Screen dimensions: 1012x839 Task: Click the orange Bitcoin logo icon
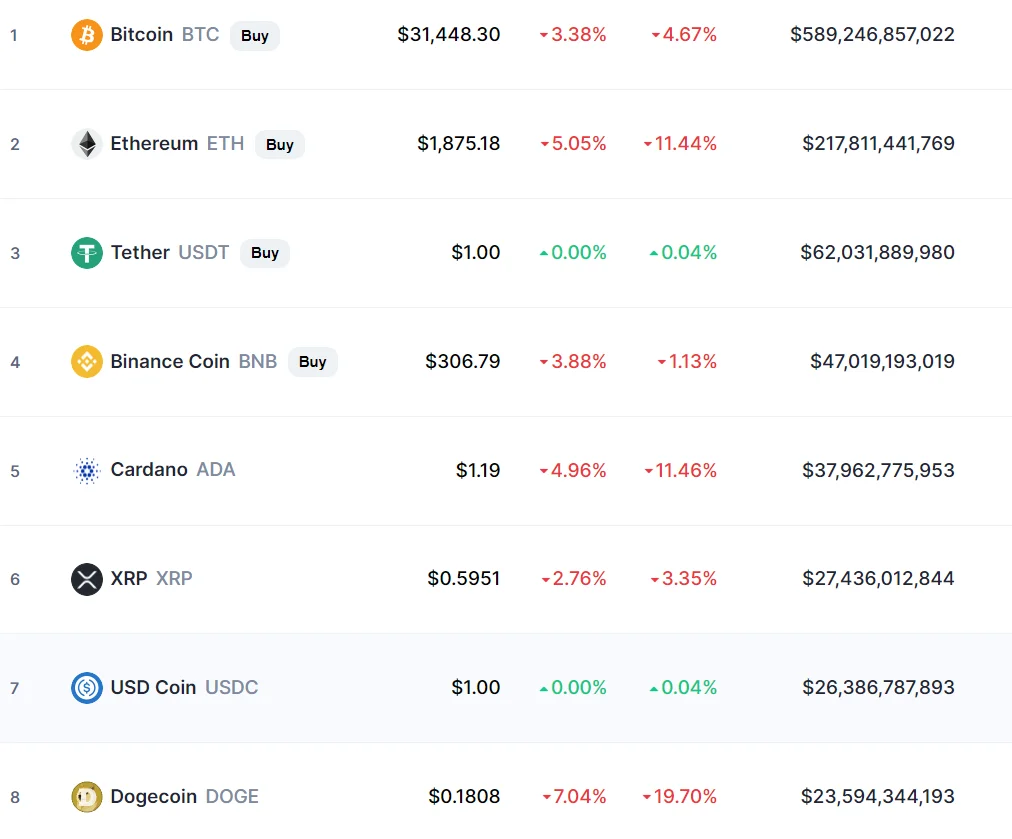tap(86, 35)
